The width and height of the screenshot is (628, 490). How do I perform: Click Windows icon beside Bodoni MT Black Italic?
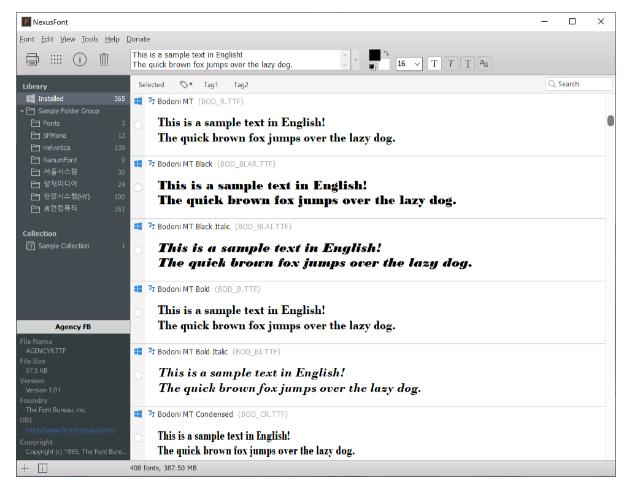pos(138,226)
